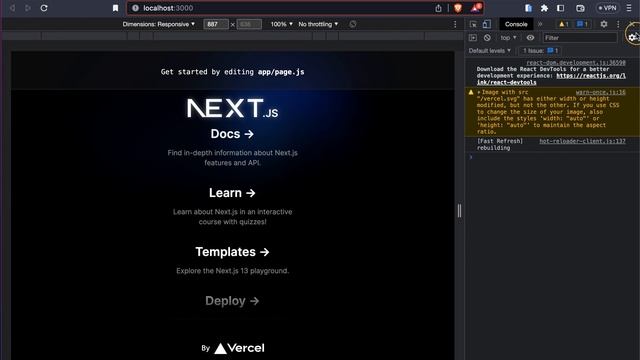
Task: Open device toolbar more options menu
Action: [x=455, y=24]
